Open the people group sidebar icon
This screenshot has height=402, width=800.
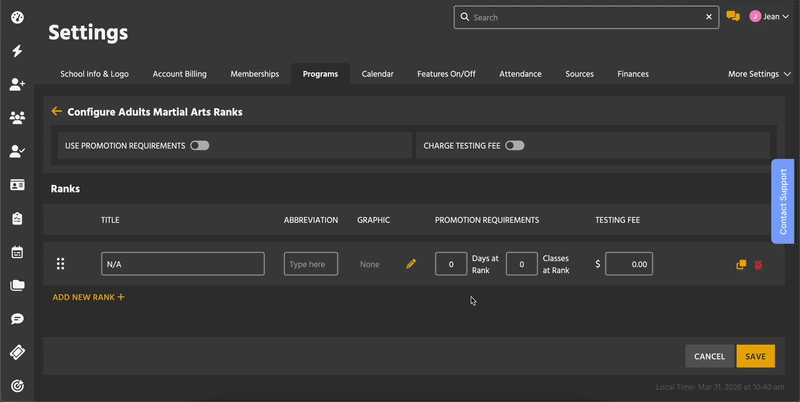(17, 118)
